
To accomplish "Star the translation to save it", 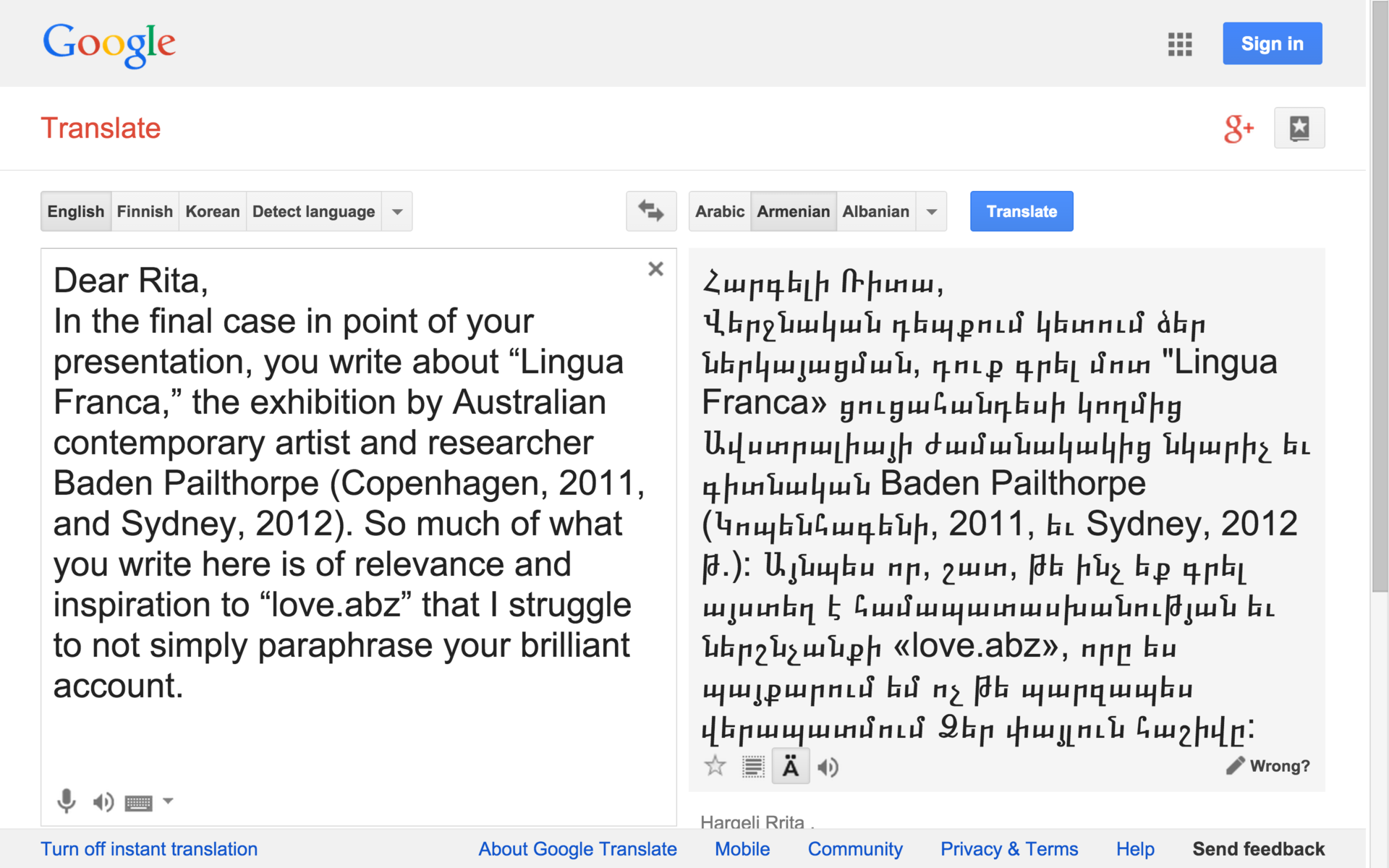I will pyautogui.click(x=715, y=766).
